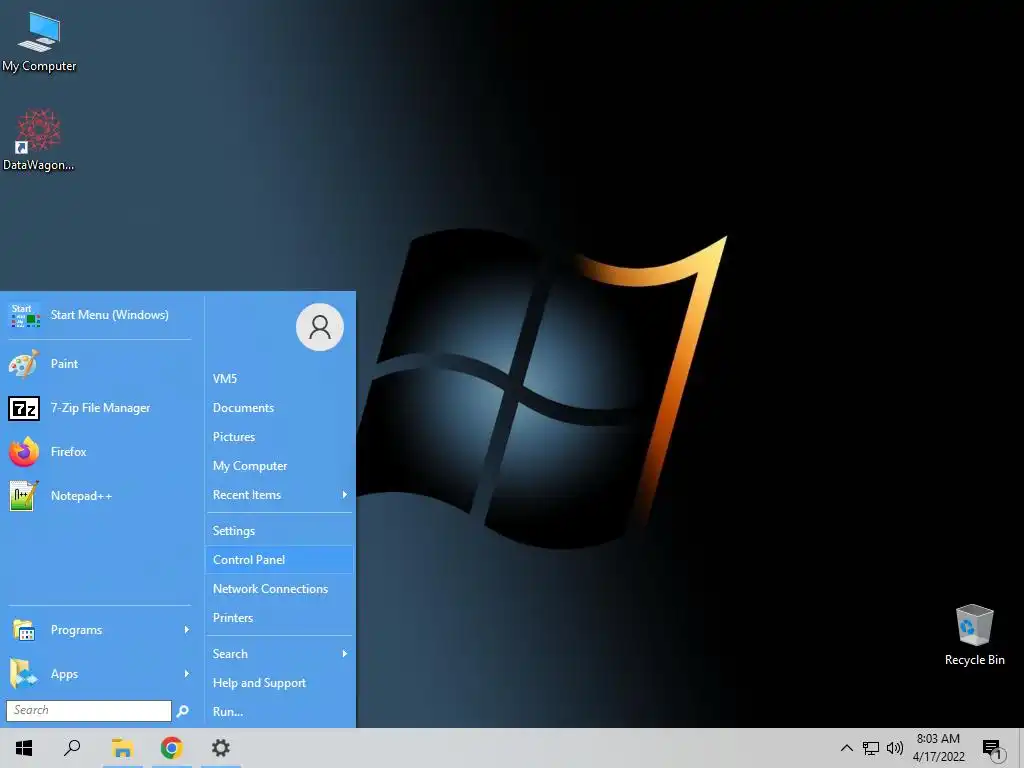Open the notification center icon
Screen dimensions: 1024x768
(x=993, y=749)
